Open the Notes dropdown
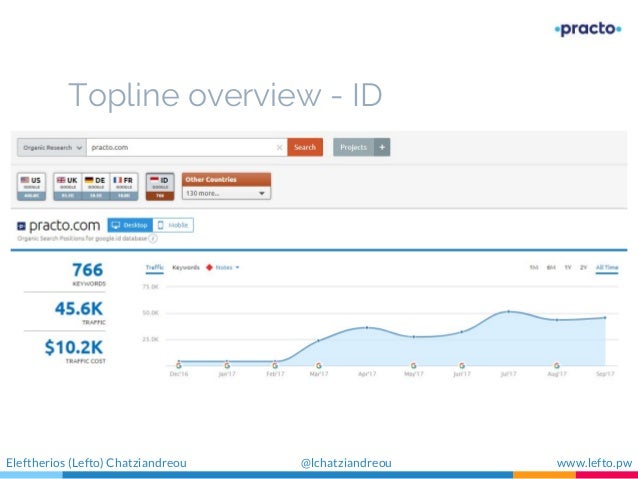Screen dimensions: 638x479 point(227,267)
